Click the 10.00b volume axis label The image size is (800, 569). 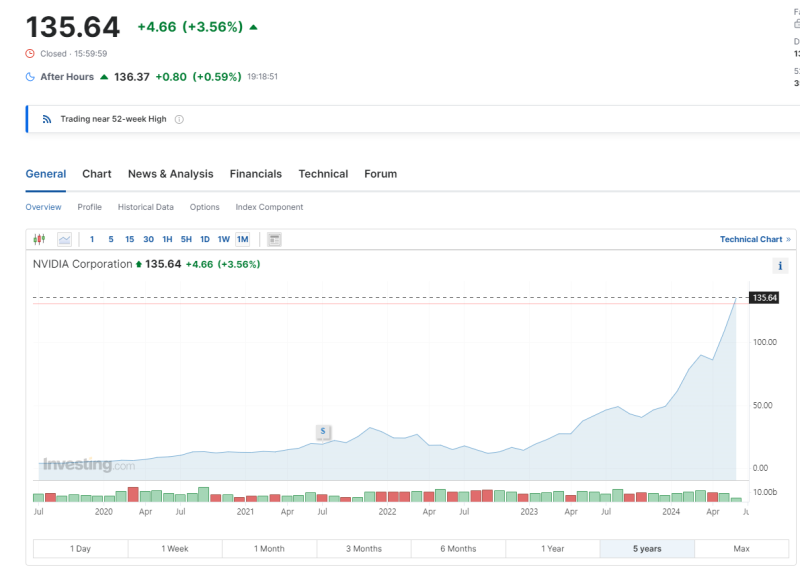[765, 492]
